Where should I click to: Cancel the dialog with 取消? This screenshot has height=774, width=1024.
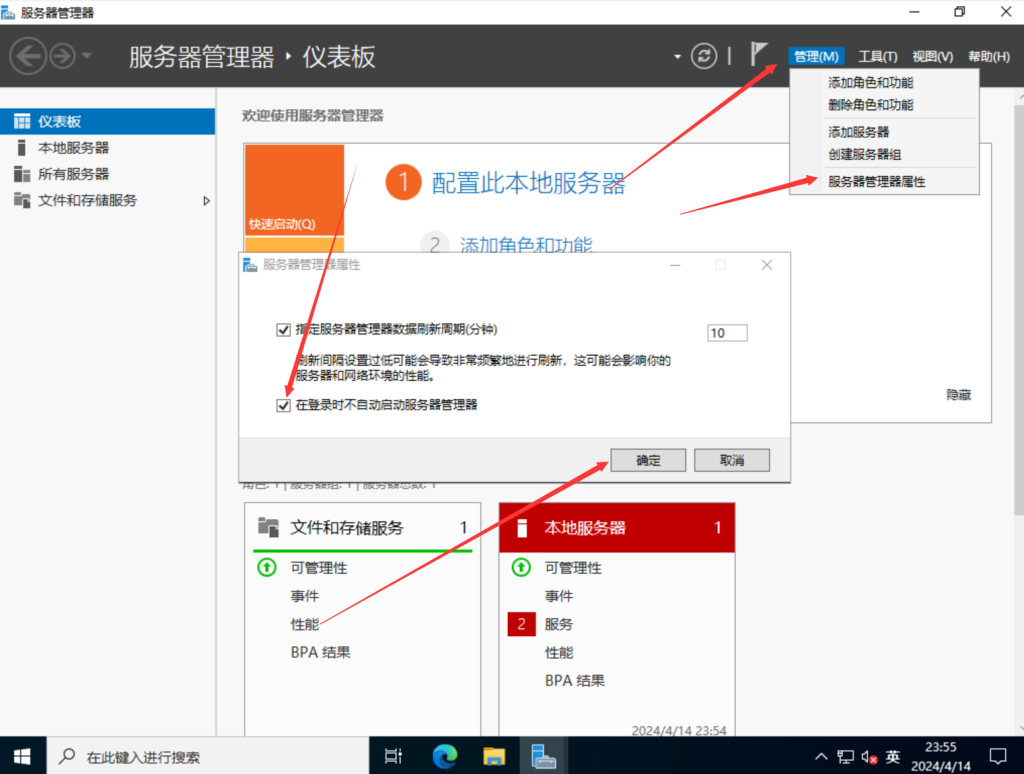(x=732, y=460)
